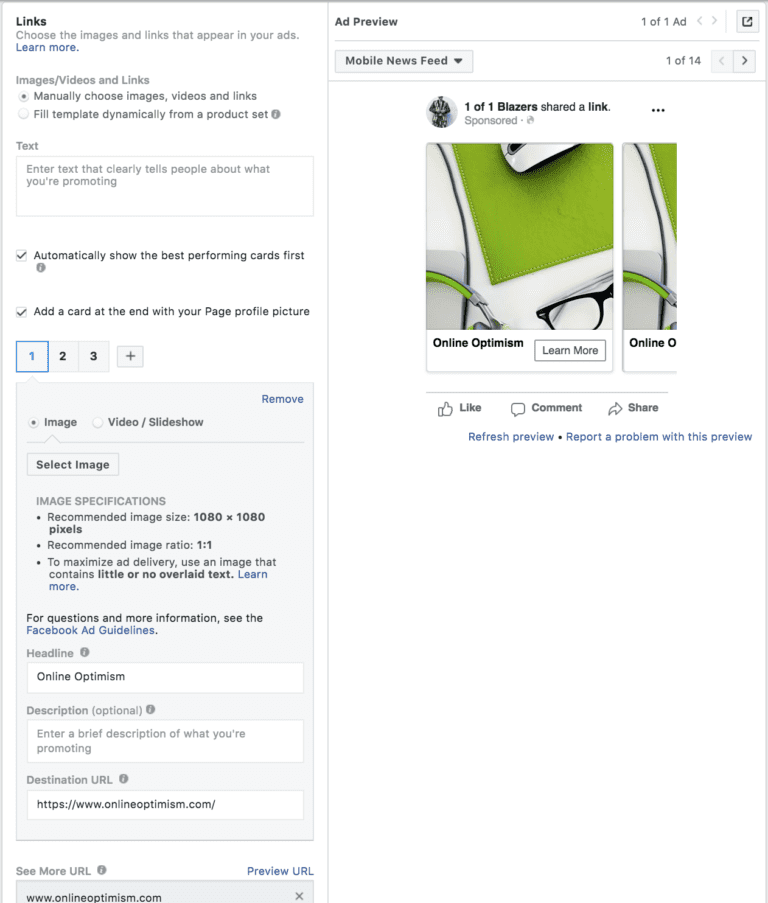Click the Share arrow icon
Viewport: 768px width, 903px height.
[x=615, y=408]
